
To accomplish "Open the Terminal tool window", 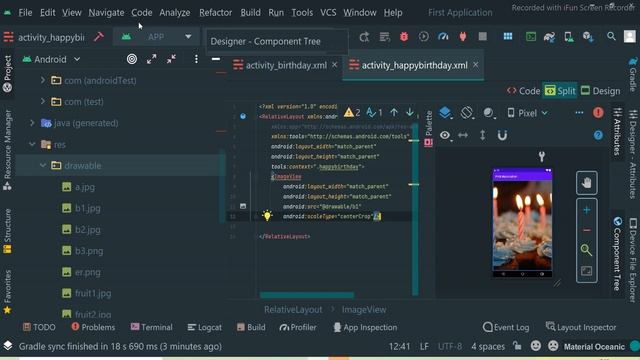I will (x=151, y=327).
